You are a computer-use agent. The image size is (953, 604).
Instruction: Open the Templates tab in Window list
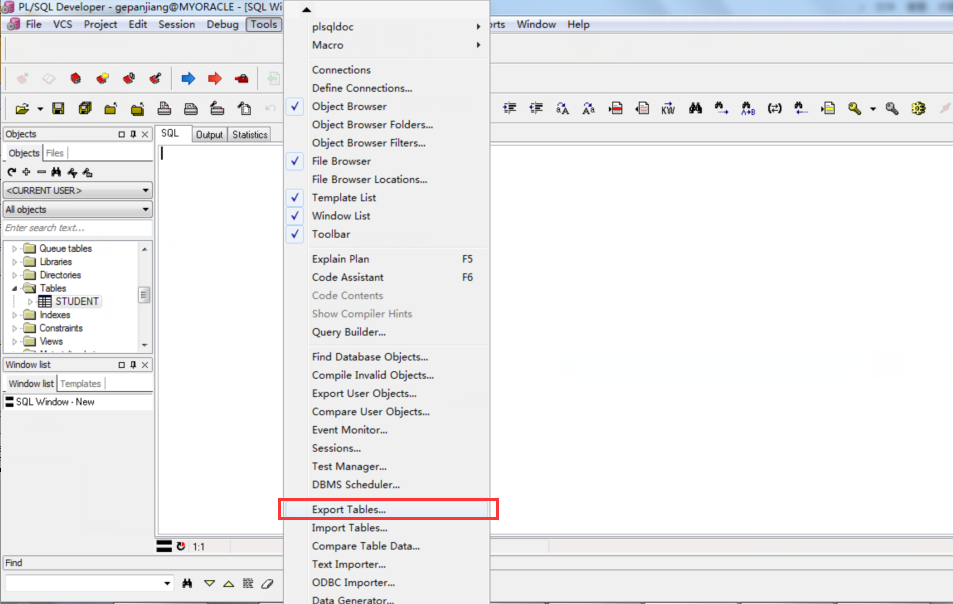[x=81, y=384]
